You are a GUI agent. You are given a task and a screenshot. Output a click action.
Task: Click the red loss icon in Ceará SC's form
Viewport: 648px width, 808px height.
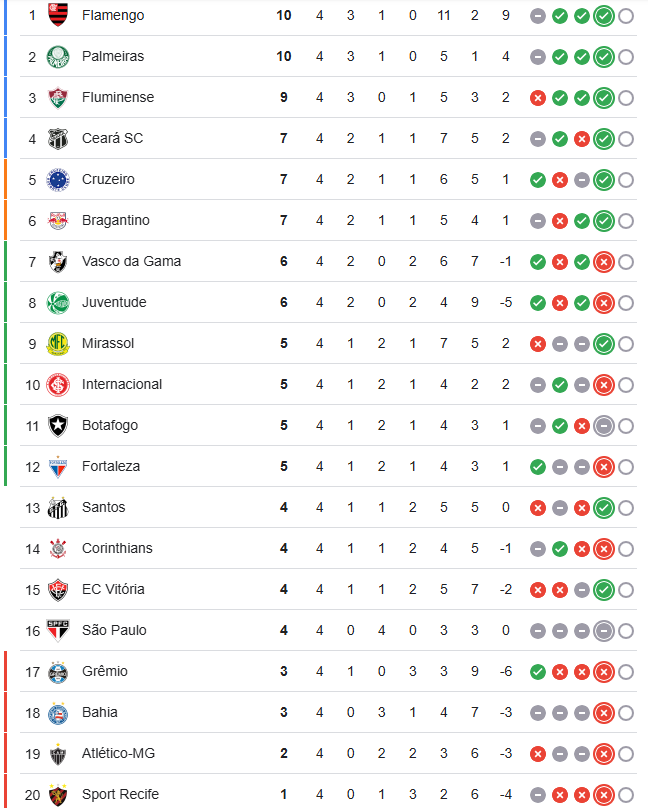click(582, 139)
